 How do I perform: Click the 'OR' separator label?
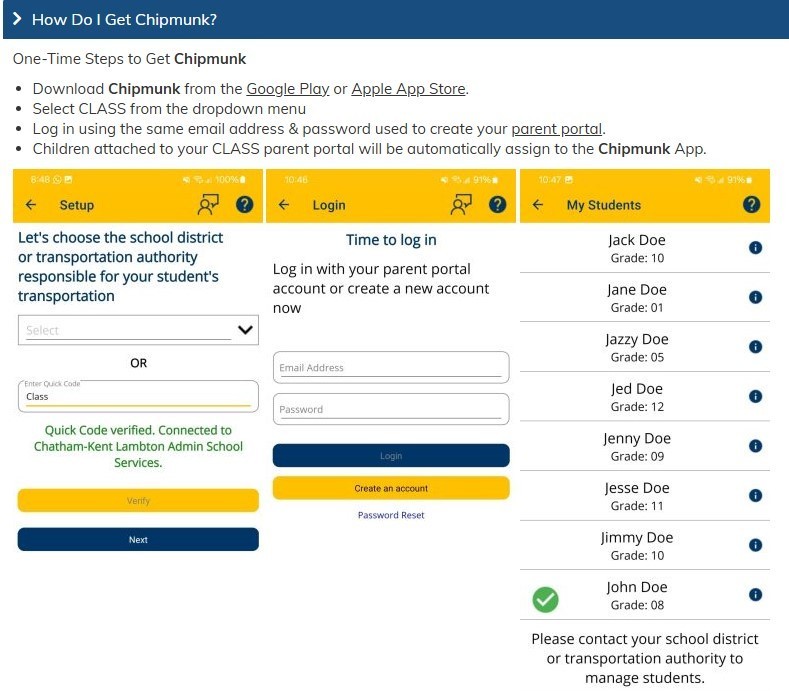pos(138,363)
